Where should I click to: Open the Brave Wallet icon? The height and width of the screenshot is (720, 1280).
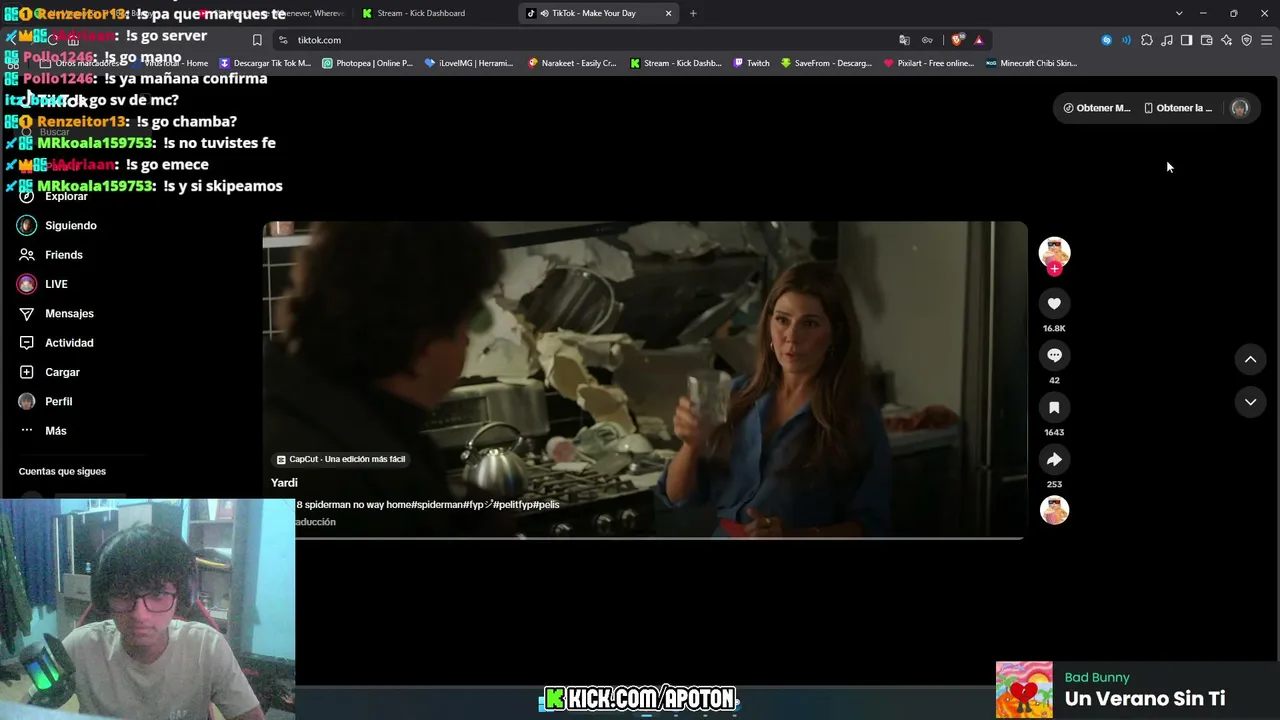[1207, 40]
